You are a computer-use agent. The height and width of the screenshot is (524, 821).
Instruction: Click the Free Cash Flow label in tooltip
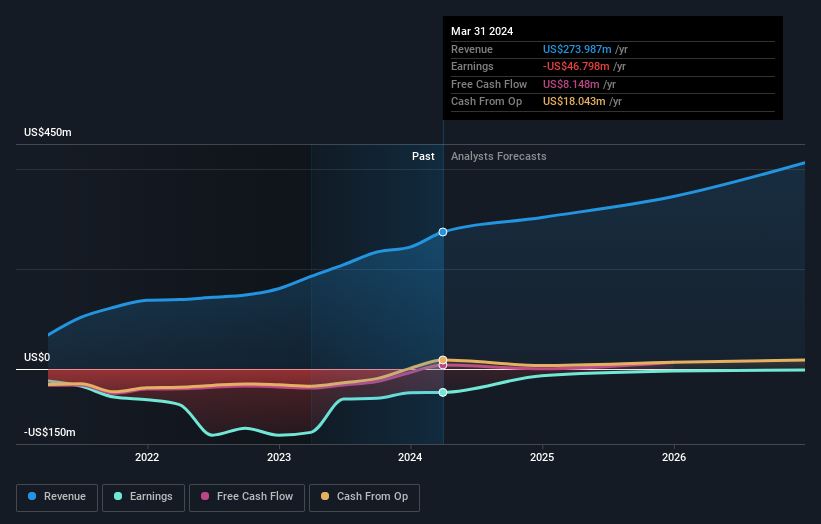489,84
